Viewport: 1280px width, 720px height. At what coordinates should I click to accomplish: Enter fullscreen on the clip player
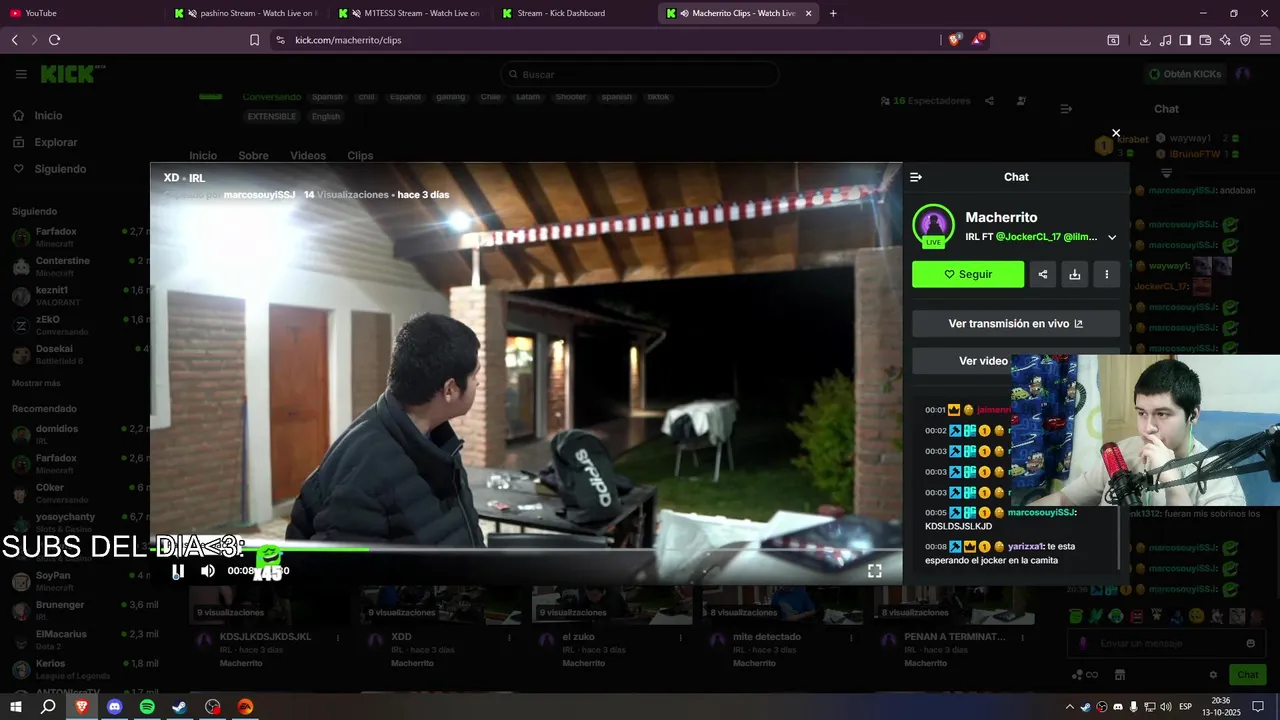874,571
